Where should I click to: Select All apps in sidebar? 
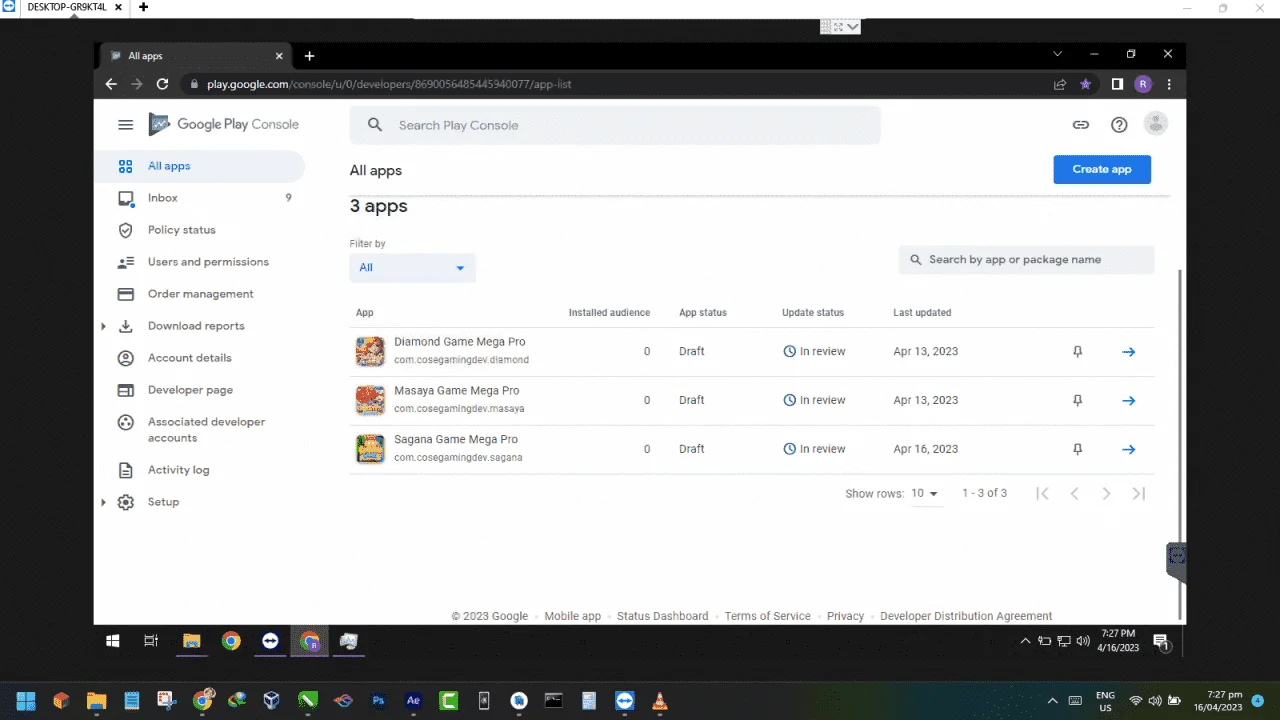tap(199, 166)
